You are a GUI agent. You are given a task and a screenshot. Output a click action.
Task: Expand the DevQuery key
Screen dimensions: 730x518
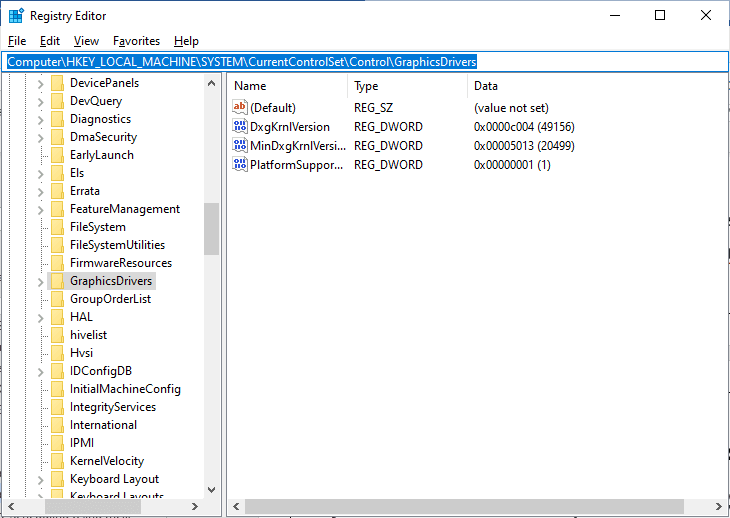pyautogui.click(x=41, y=101)
